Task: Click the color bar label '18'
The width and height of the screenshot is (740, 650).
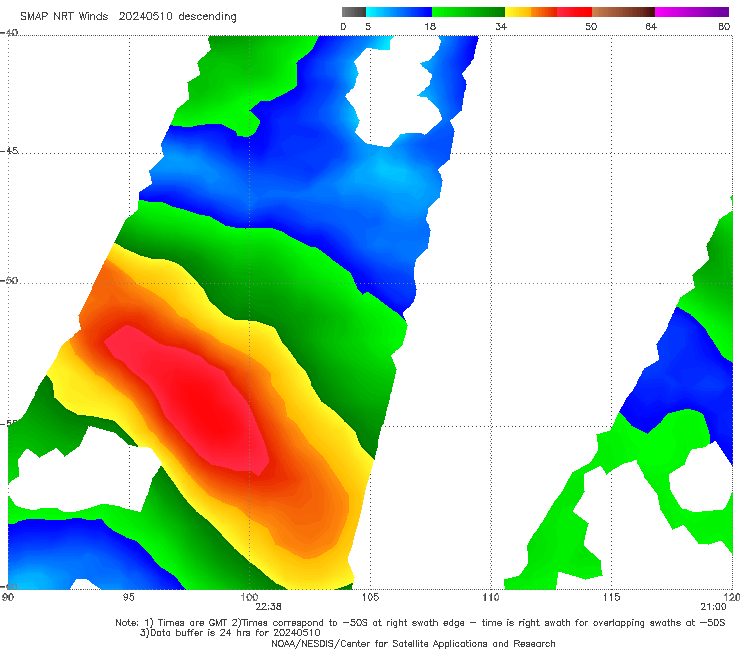Action: [430, 27]
